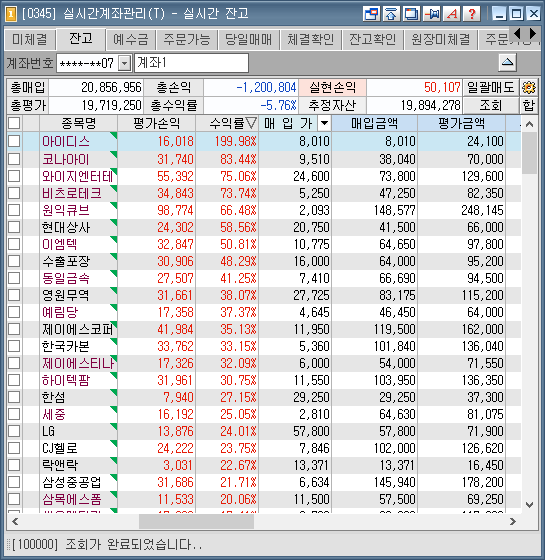Check the 수출포장 row checkbox
Image resolution: width=545 pixels, height=560 pixels.
[14, 261]
